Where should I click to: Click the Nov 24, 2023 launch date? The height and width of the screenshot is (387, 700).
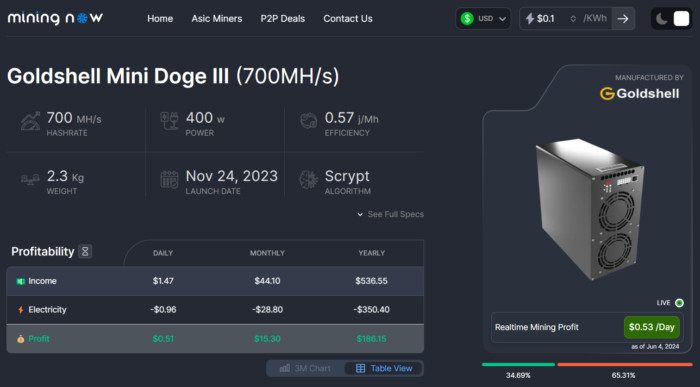[x=232, y=176]
